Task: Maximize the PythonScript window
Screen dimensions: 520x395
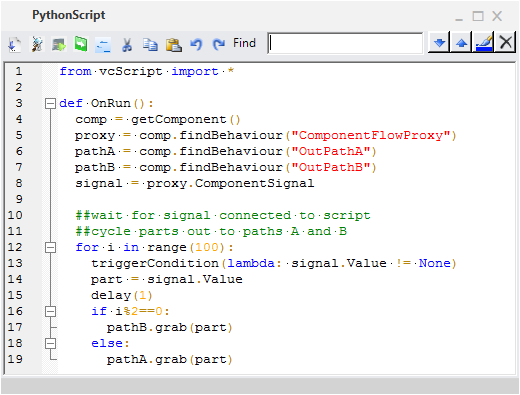Action: pos(478,16)
